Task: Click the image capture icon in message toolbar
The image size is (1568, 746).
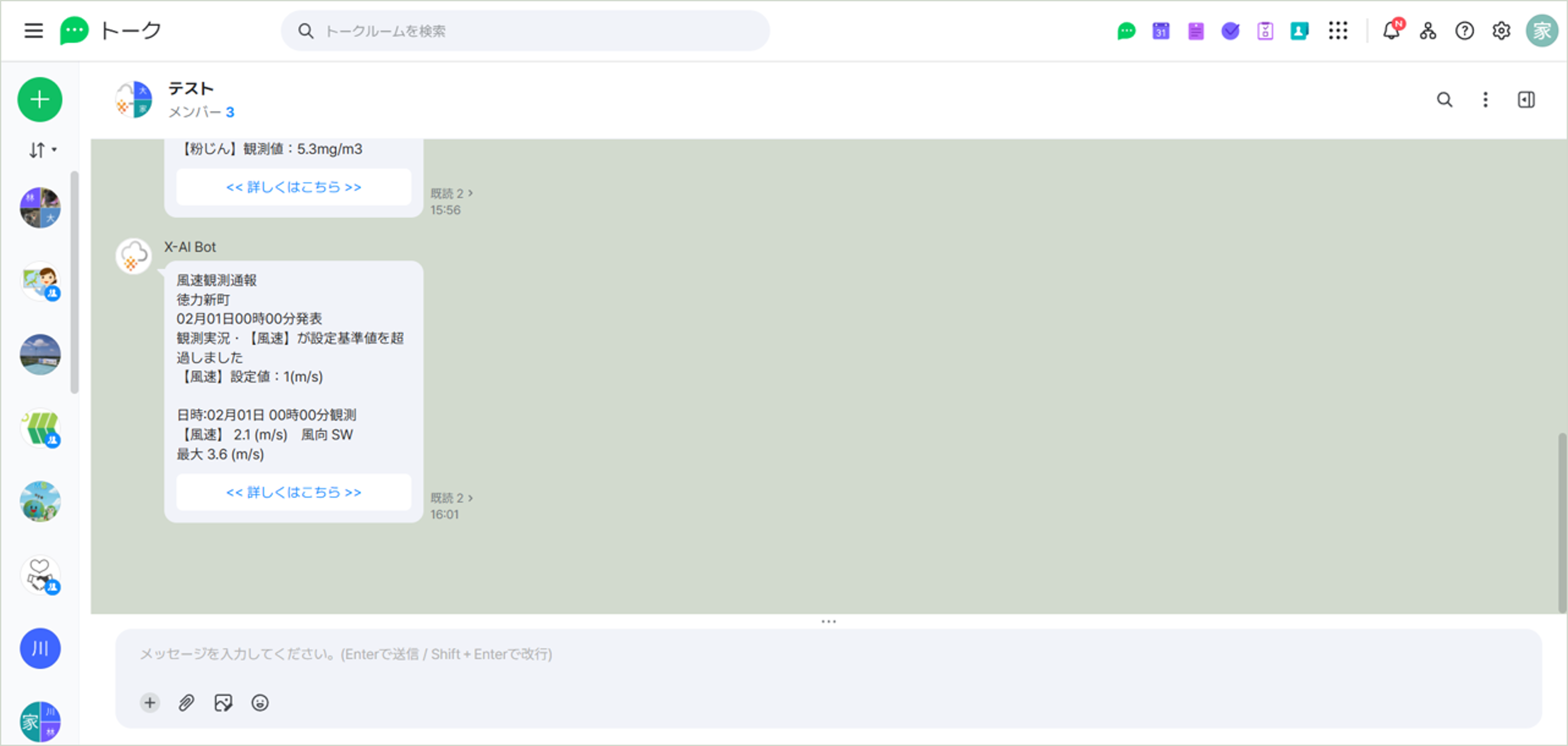Action: pyautogui.click(x=223, y=702)
